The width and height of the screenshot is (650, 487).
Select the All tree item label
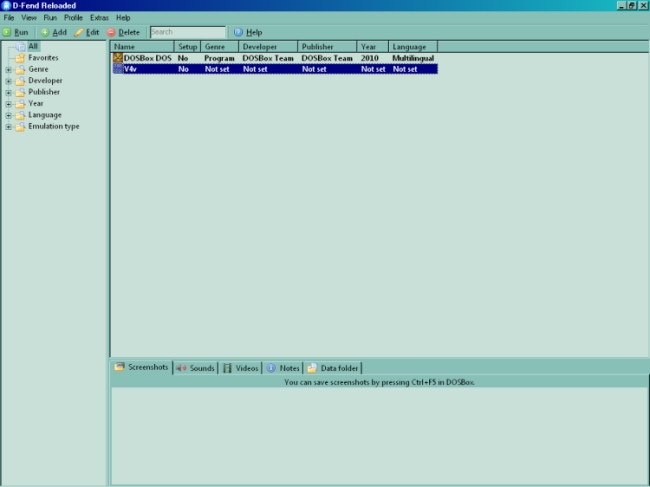pos(33,46)
